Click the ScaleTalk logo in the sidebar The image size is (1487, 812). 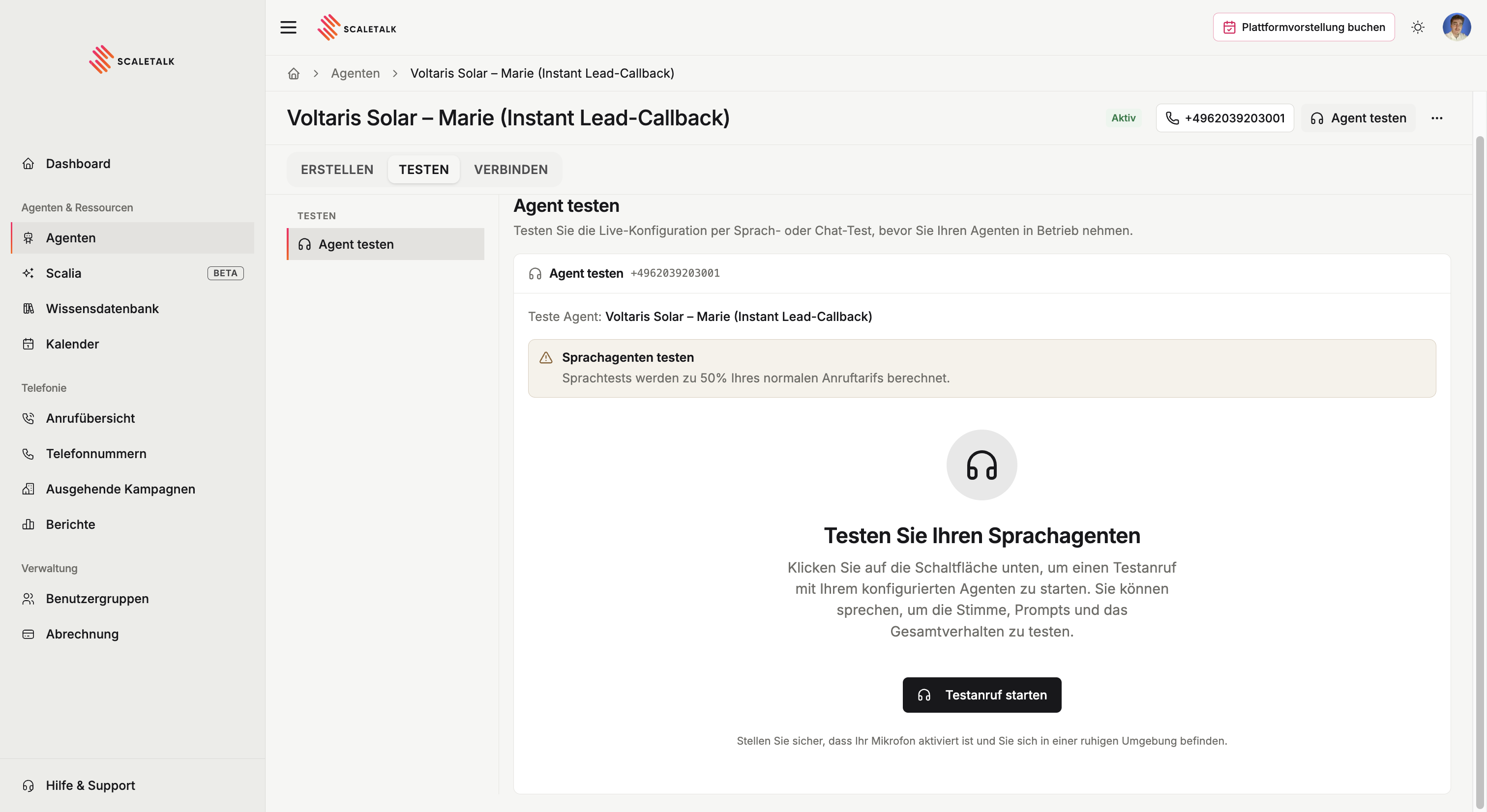[132, 60]
